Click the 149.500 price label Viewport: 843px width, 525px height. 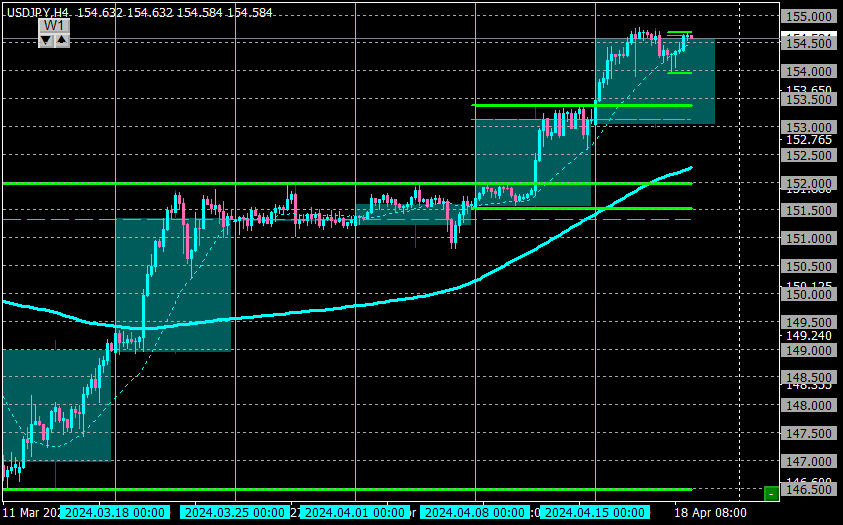[x=808, y=322]
